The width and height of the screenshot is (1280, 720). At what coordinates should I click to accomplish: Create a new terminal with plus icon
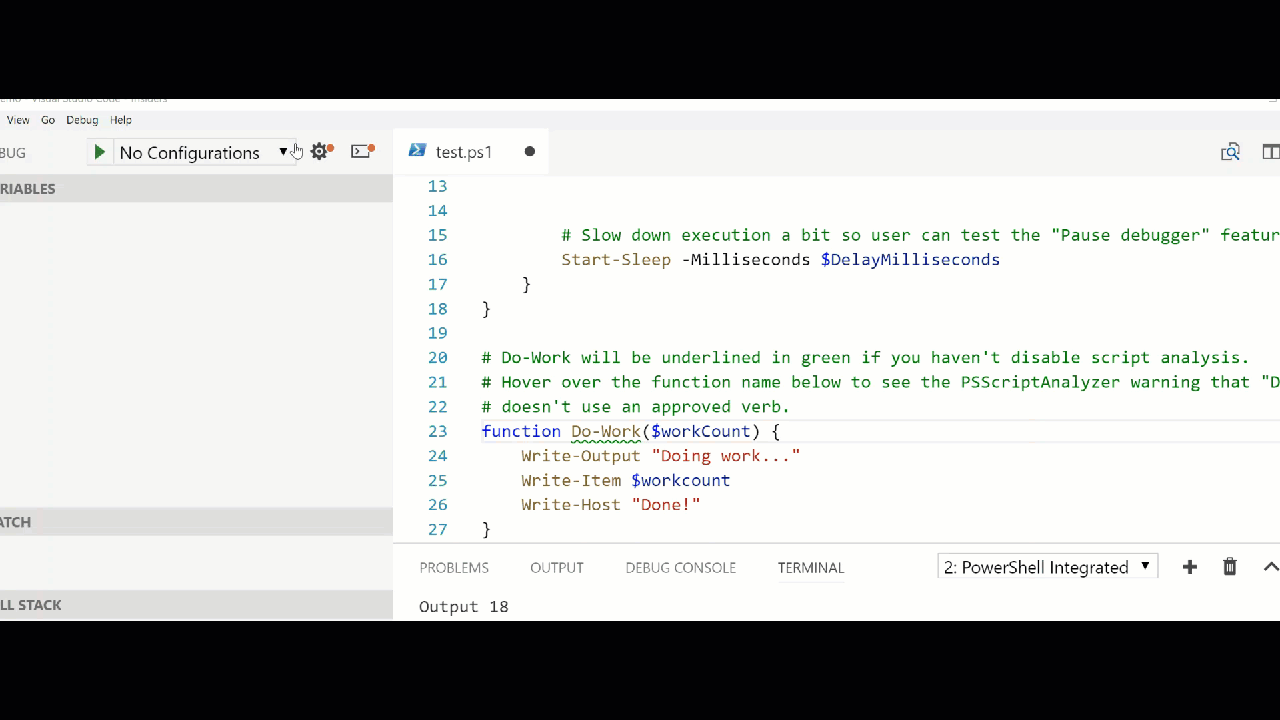(x=1189, y=567)
